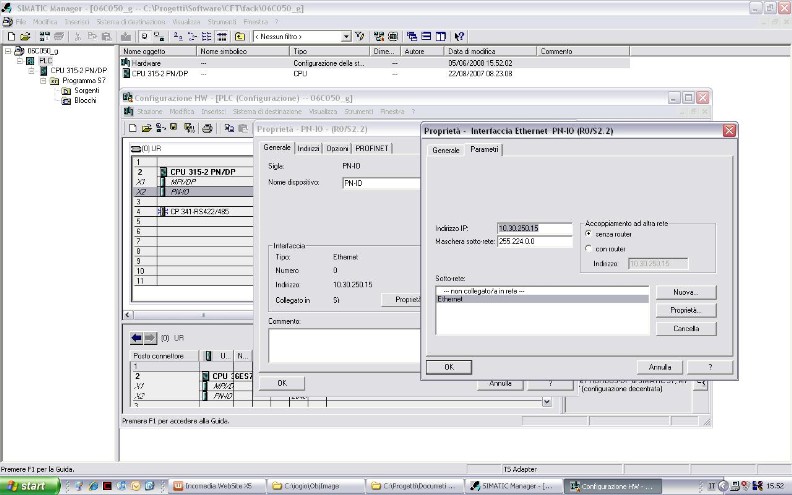Screen dimensions: 792x495
Task: Click Configure Network icon in SIMATIC toolbar
Action: 379,36
